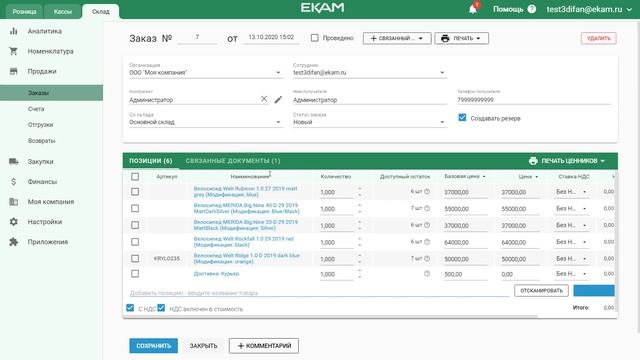Open Настройки gear icon
Viewport: 640px width, 360px height.
[13, 222]
